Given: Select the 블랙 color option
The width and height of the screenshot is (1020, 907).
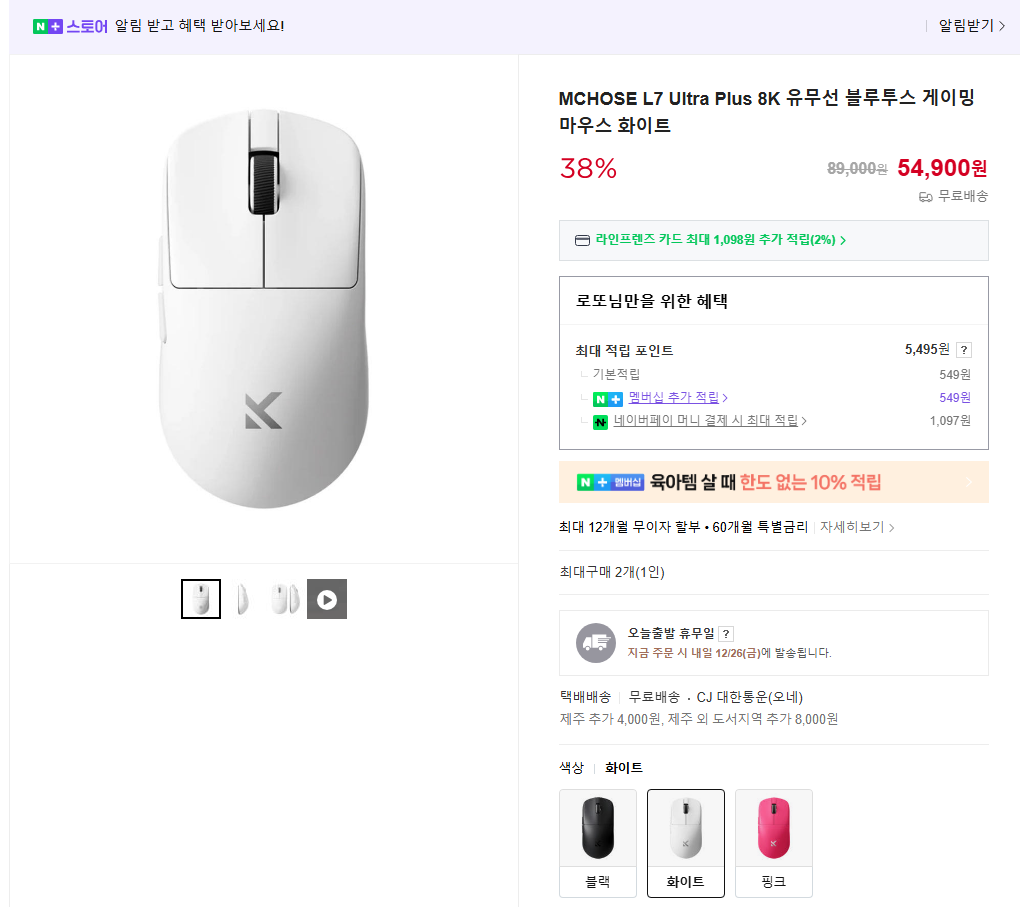Looking at the screenshot, I should pyautogui.click(x=597, y=842).
